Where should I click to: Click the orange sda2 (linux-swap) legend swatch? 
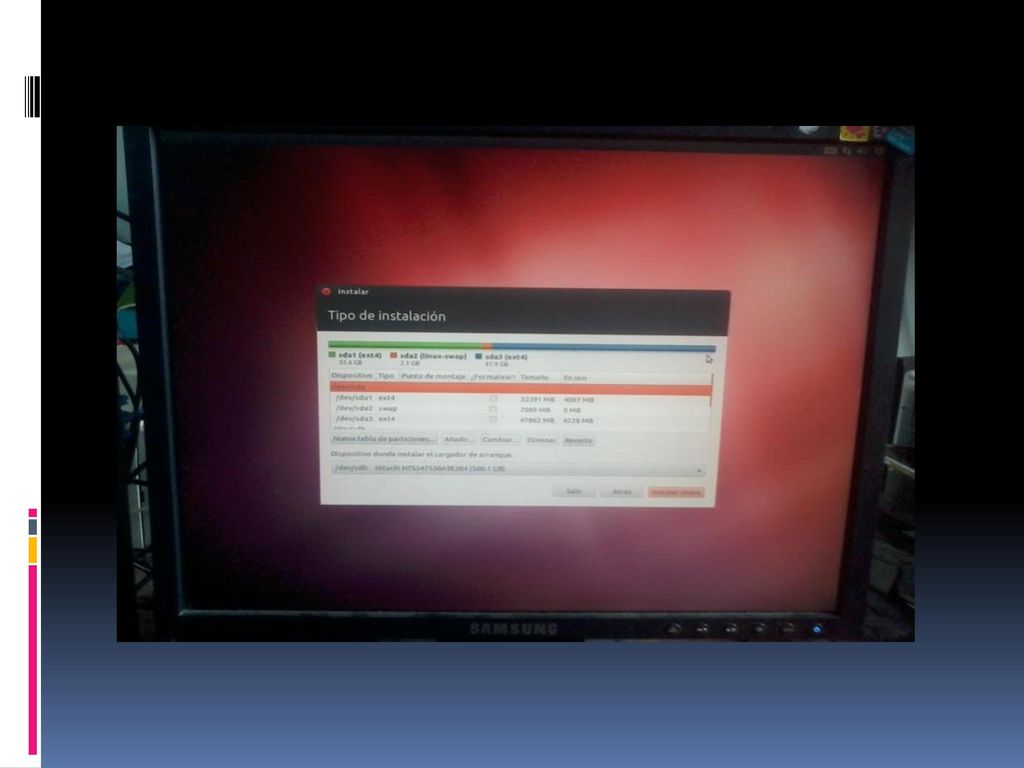393,355
